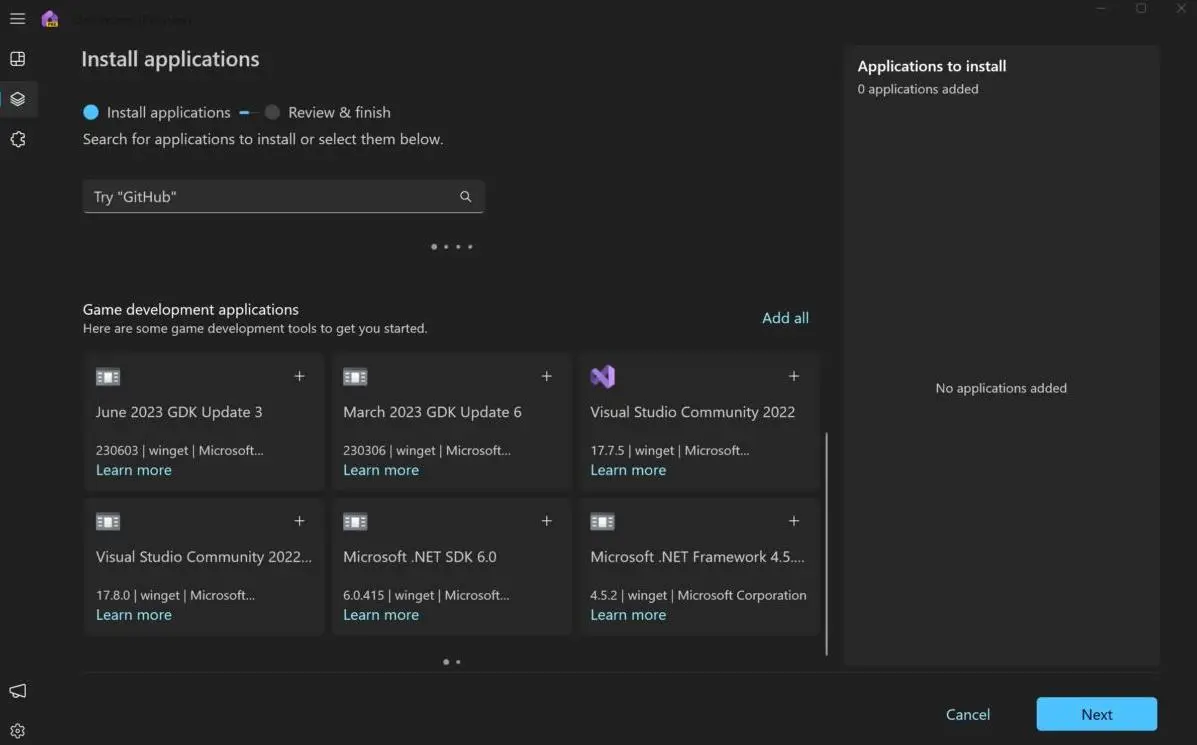Open Settings gear in sidebar
The width and height of the screenshot is (1197, 745).
(17, 731)
